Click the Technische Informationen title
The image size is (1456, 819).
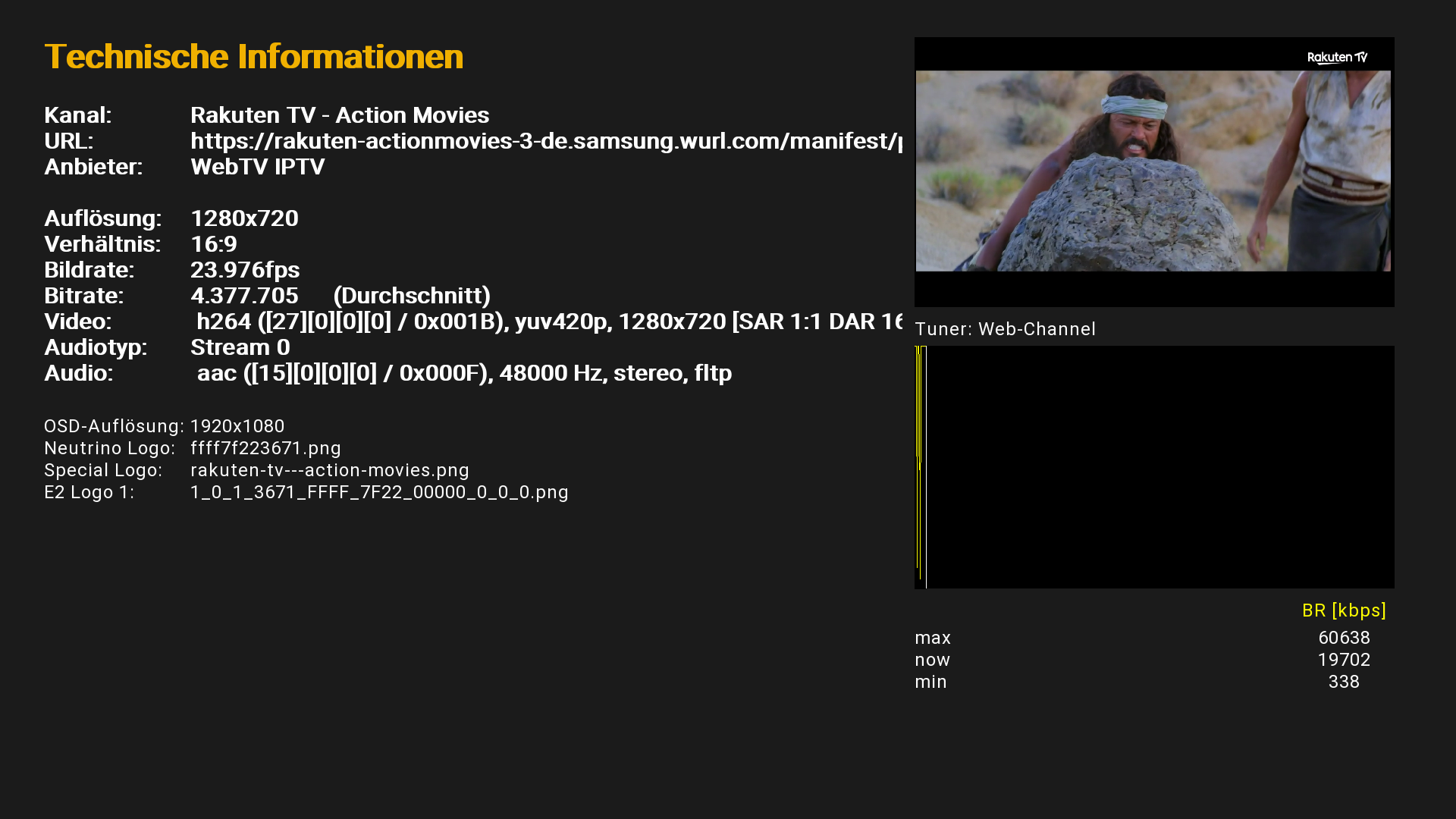[254, 57]
